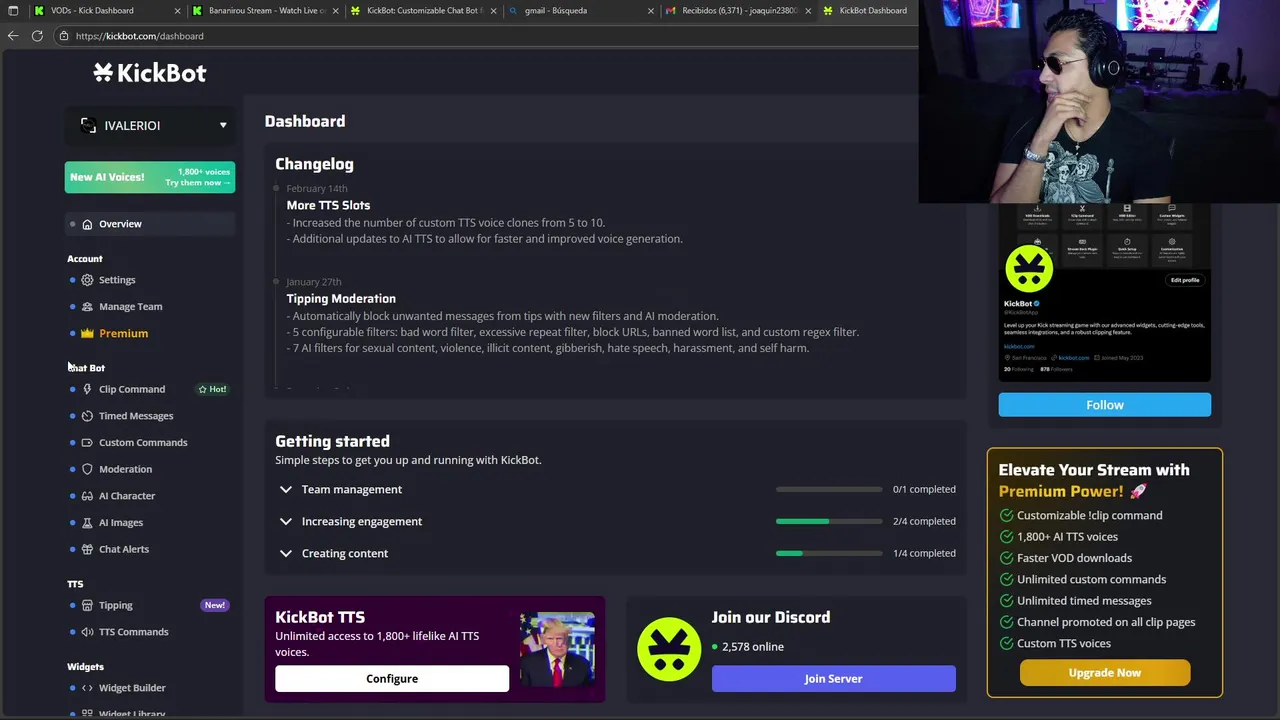This screenshot has height=720, width=1280.
Task: Close the VODs - Kick Dashboard tab
Action: pyautogui.click(x=178, y=11)
